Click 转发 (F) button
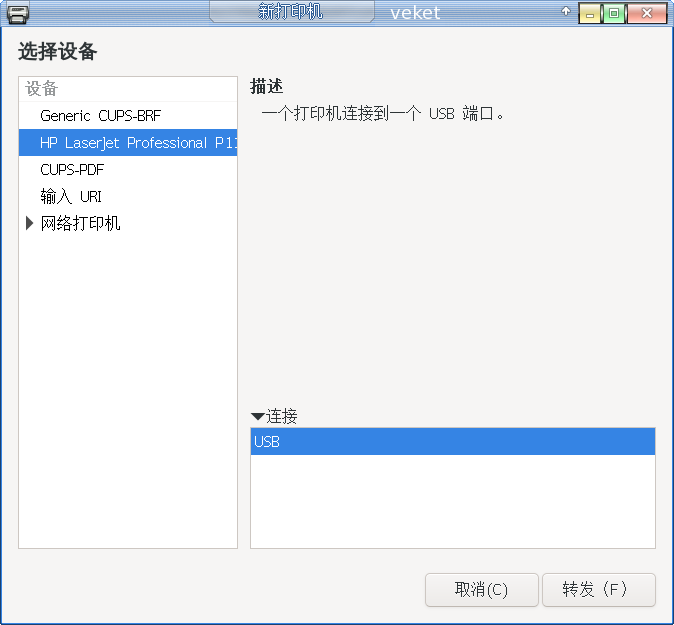This screenshot has width=674, height=625. coord(599,590)
